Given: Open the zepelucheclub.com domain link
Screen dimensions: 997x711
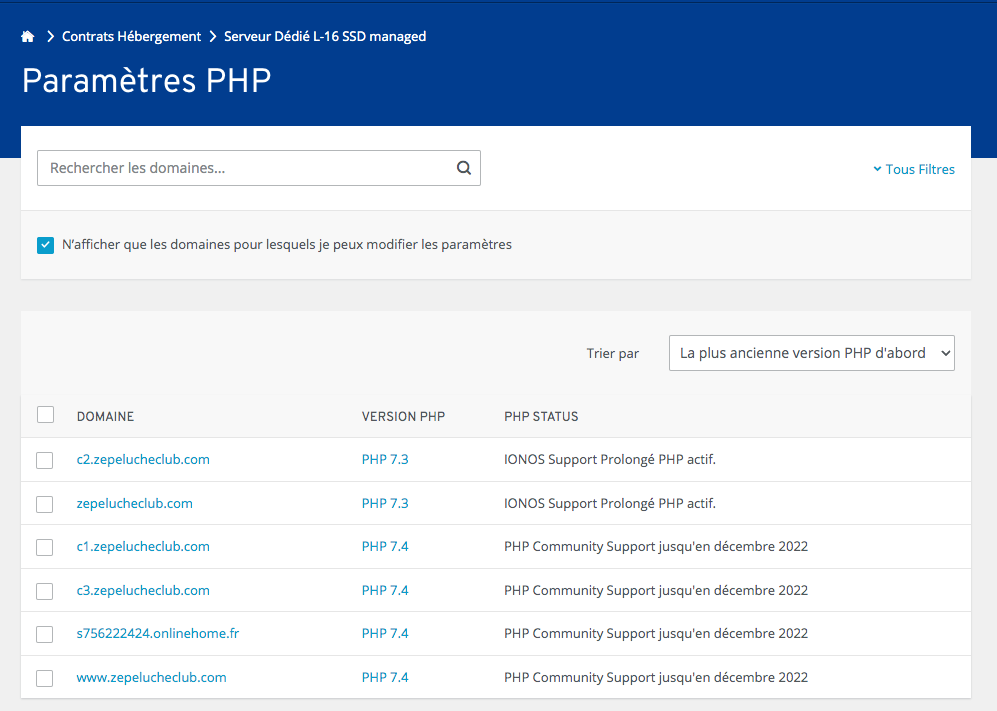Looking at the screenshot, I should [x=134, y=503].
